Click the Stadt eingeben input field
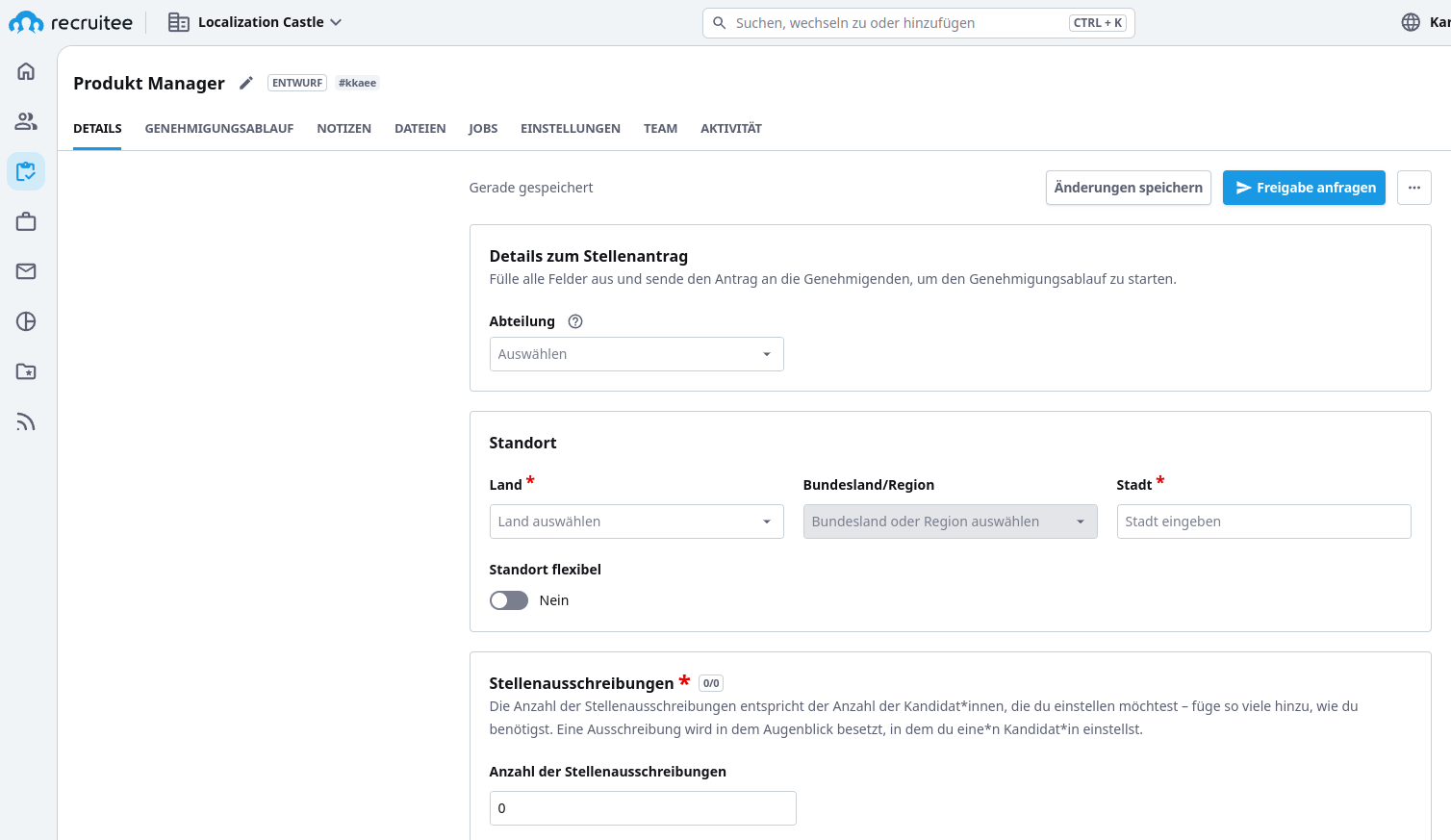The height and width of the screenshot is (840, 1451). coord(1263,521)
